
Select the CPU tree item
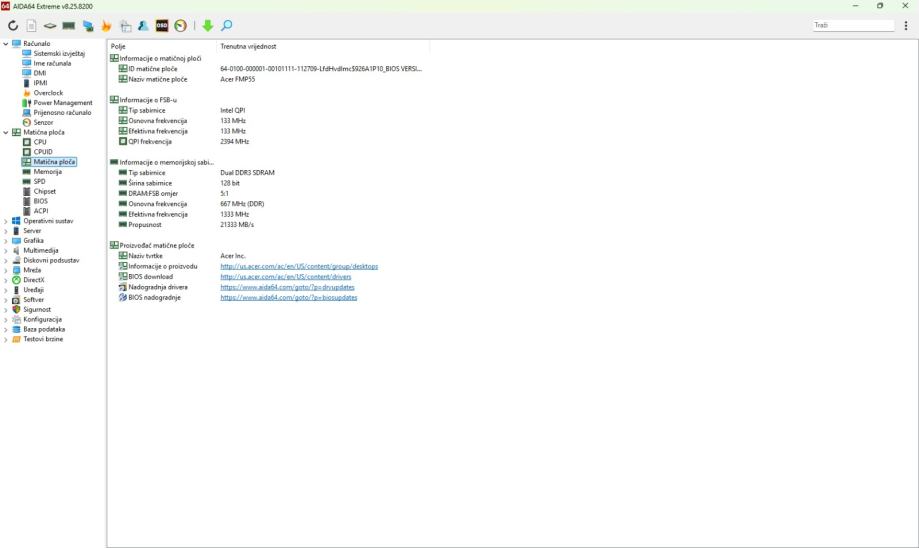pyautogui.click(x=40, y=142)
